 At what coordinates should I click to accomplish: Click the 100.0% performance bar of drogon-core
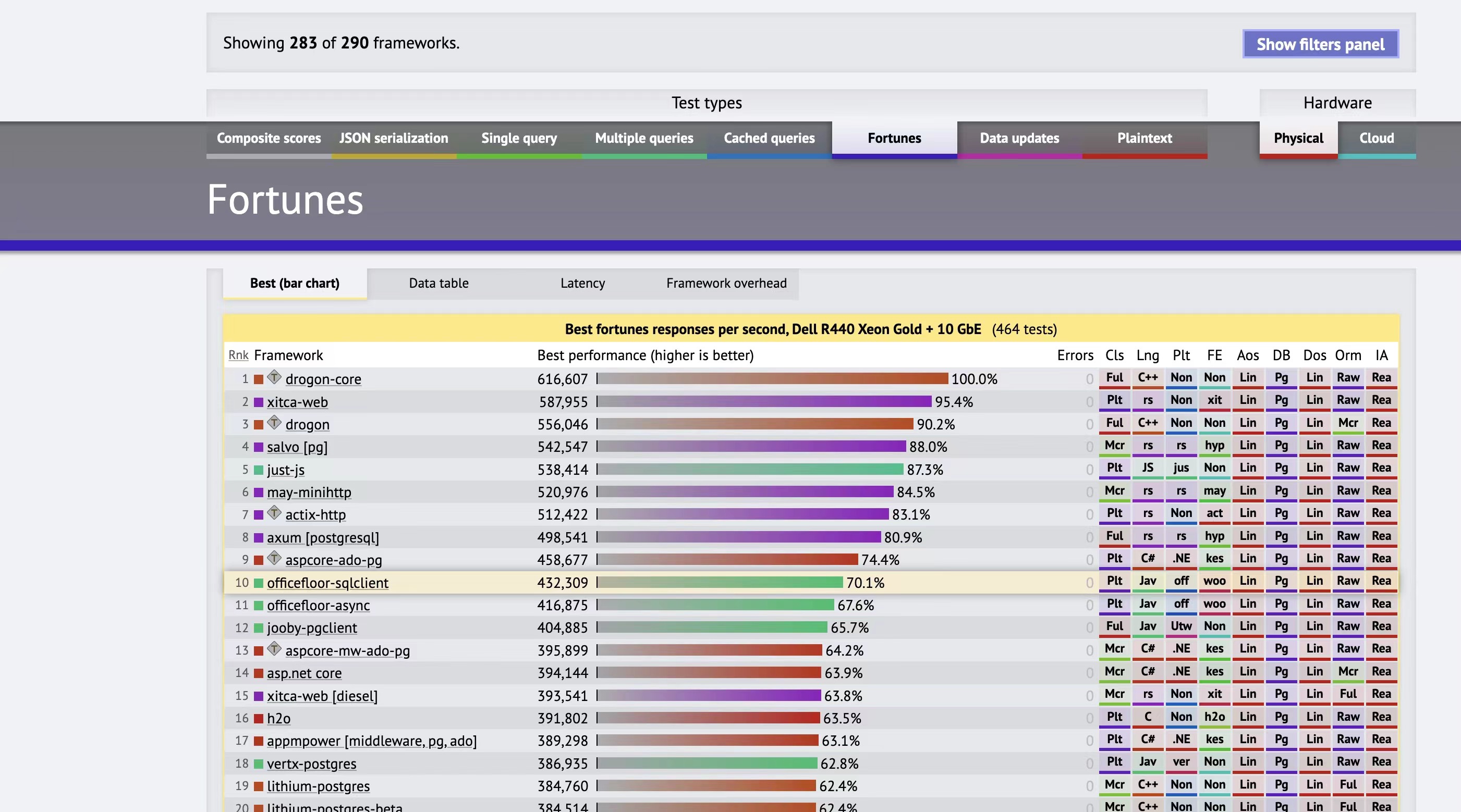(x=771, y=379)
